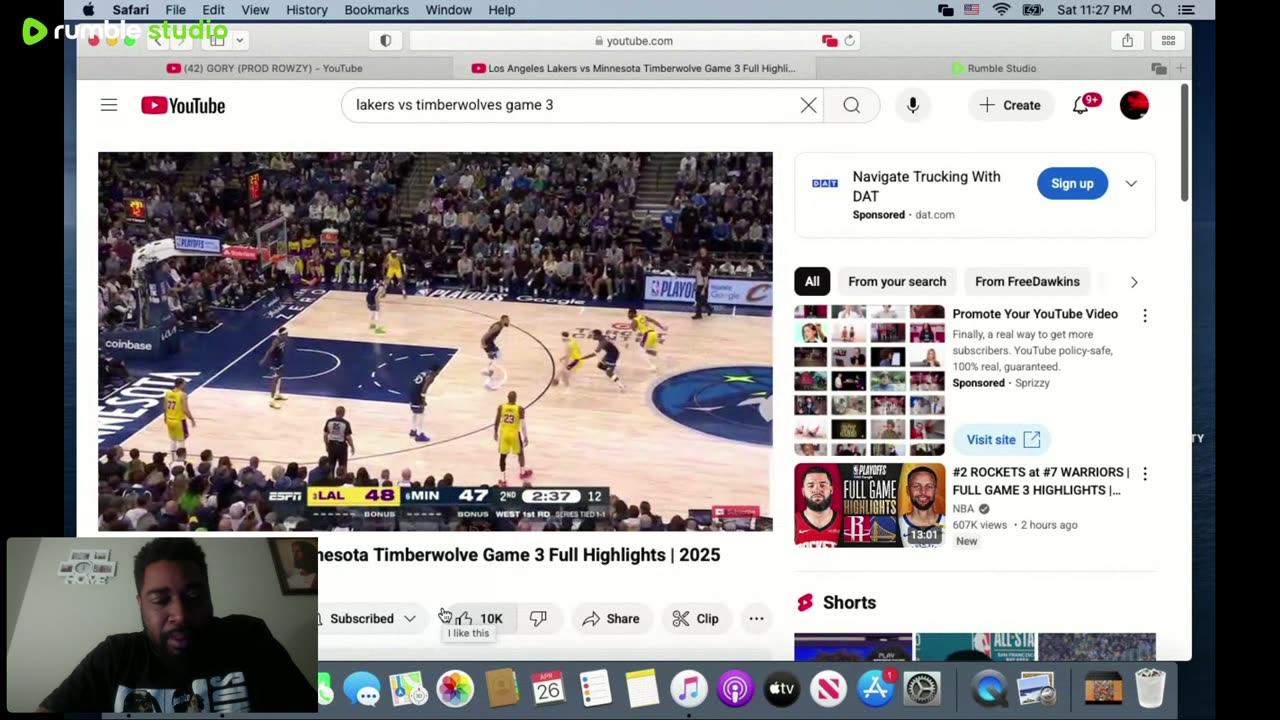
Task: Show next filter chips with the arrow
Action: 1134,282
